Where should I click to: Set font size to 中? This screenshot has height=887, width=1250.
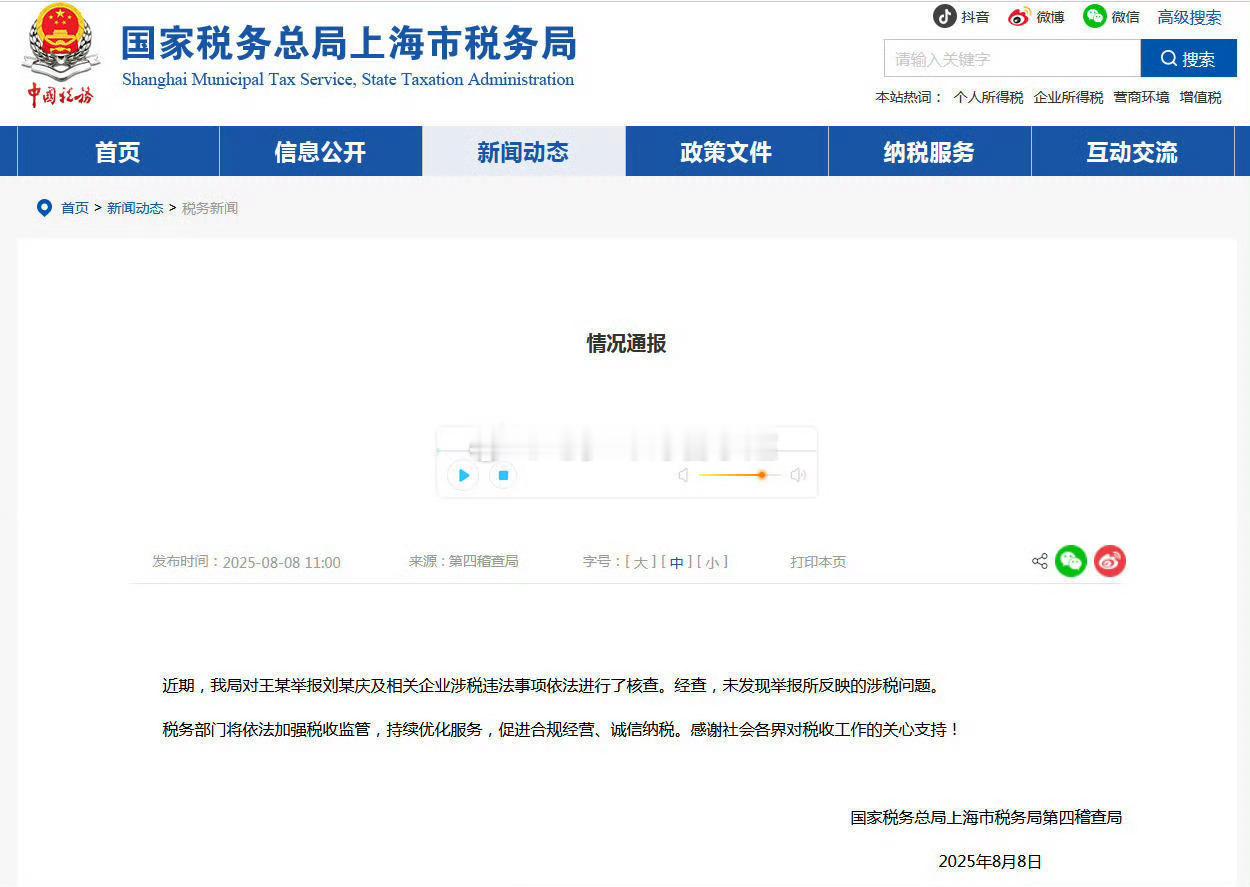tap(677, 562)
